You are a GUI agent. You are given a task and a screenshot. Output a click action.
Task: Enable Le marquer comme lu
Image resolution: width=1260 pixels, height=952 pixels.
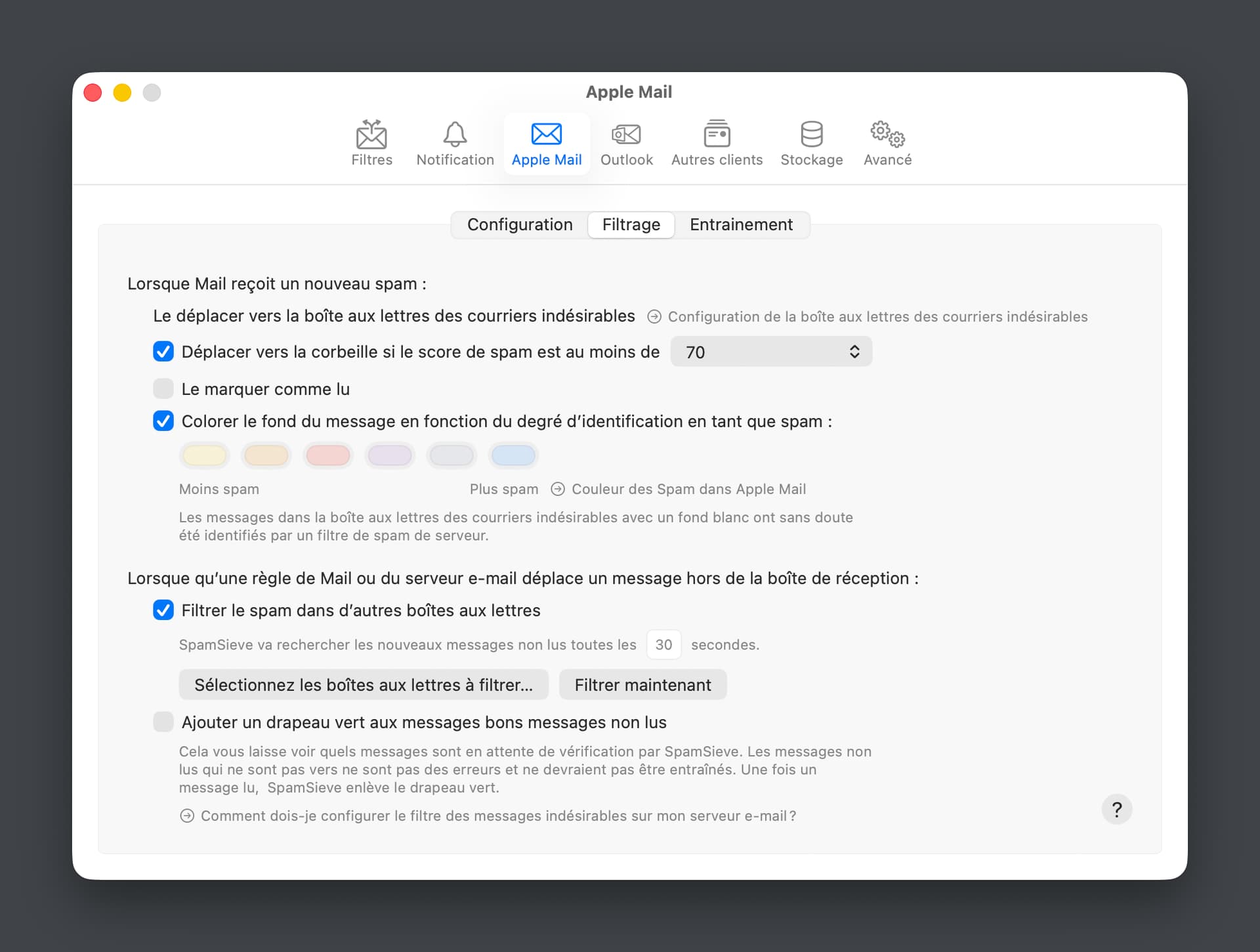163,389
